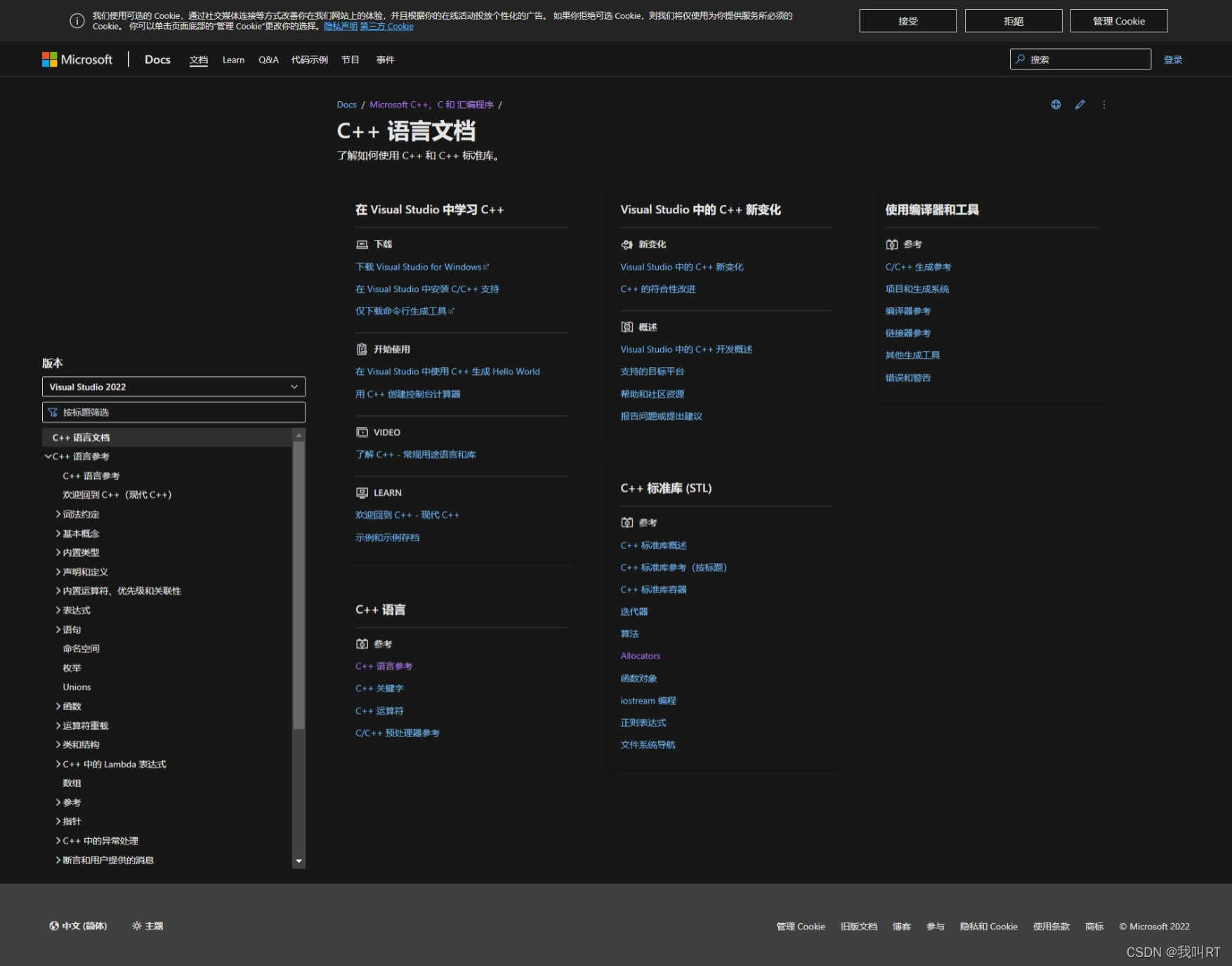Click the 主题 theme selector in footer
This screenshot has width=1232, height=966.
(x=148, y=926)
